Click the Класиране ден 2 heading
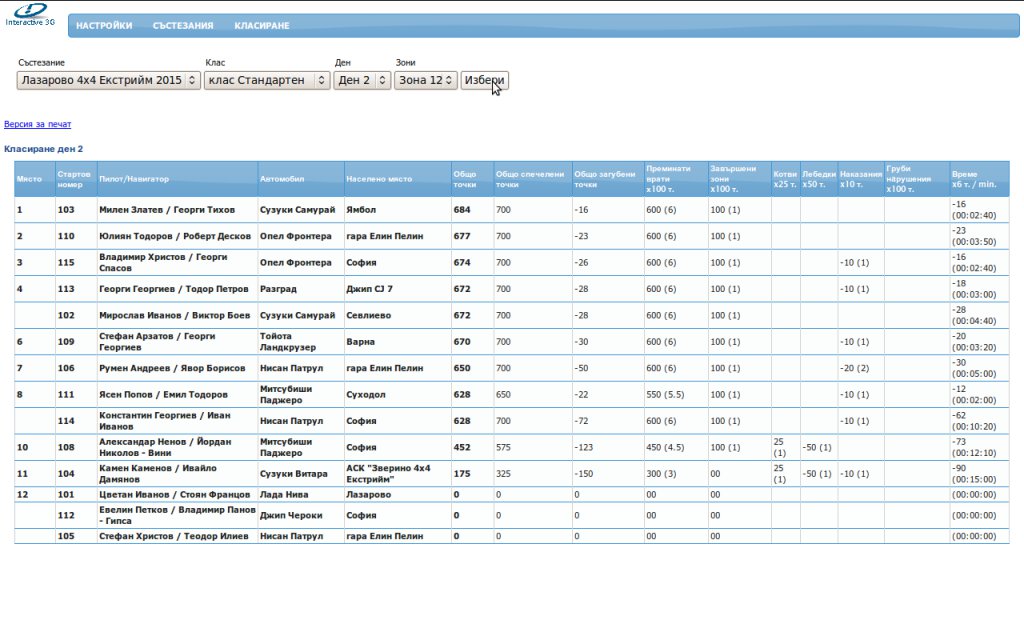The height and width of the screenshot is (640, 1024). 44,149
